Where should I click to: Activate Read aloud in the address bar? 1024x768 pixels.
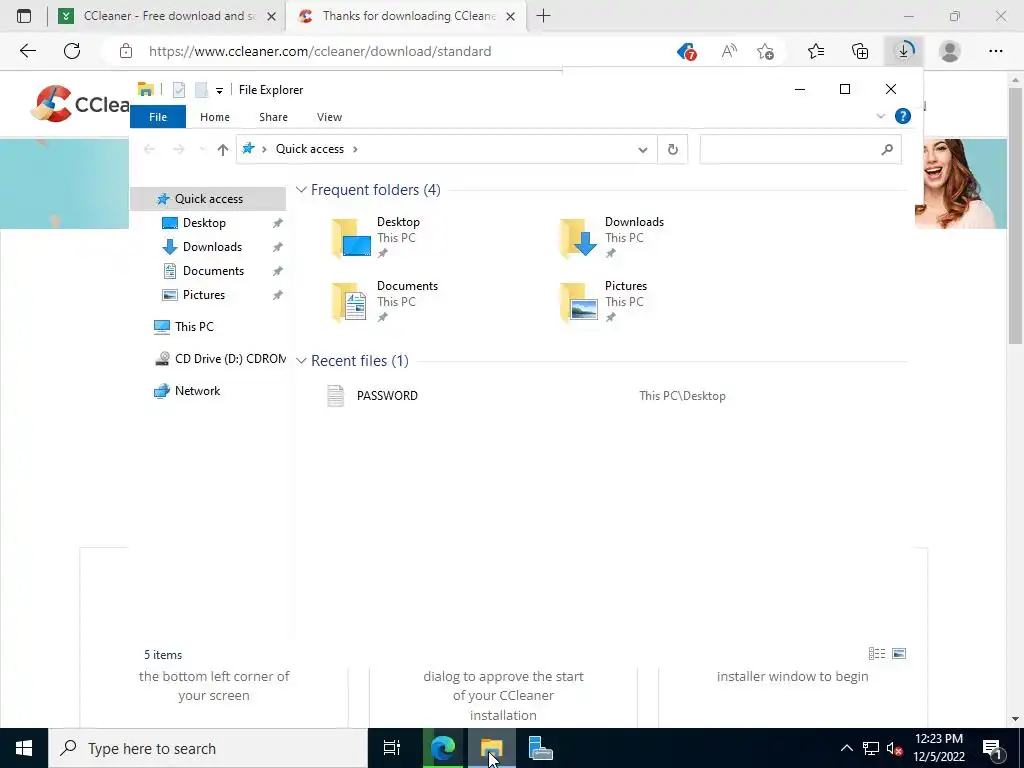[x=729, y=51]
